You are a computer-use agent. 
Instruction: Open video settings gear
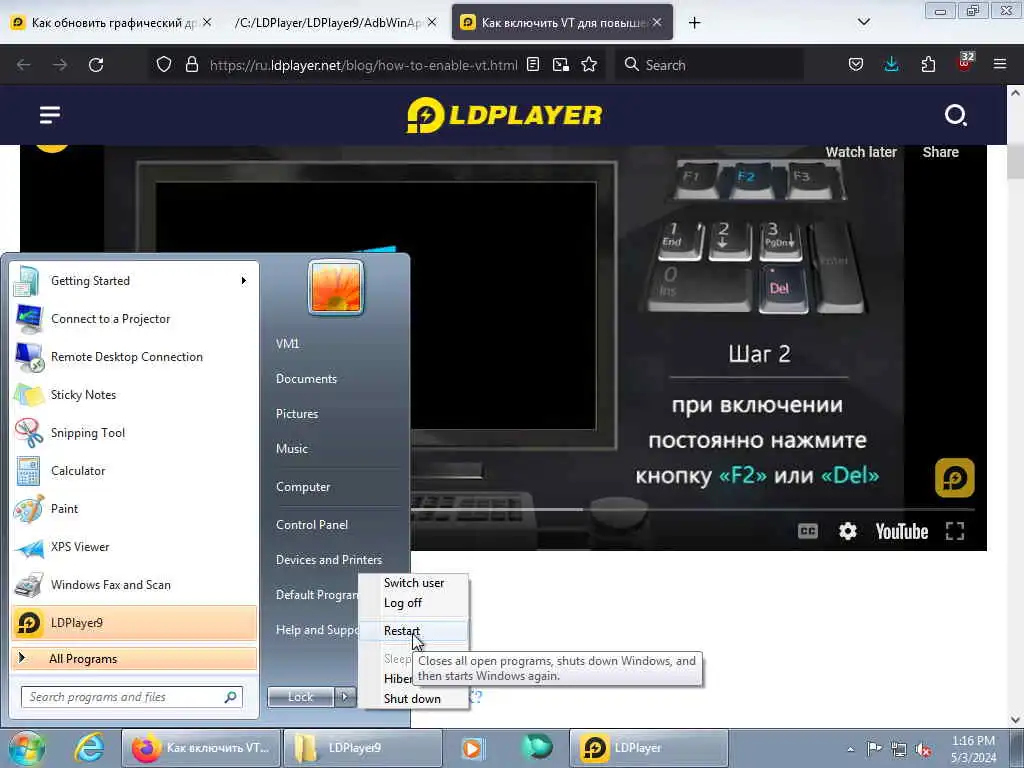[848, 531]
